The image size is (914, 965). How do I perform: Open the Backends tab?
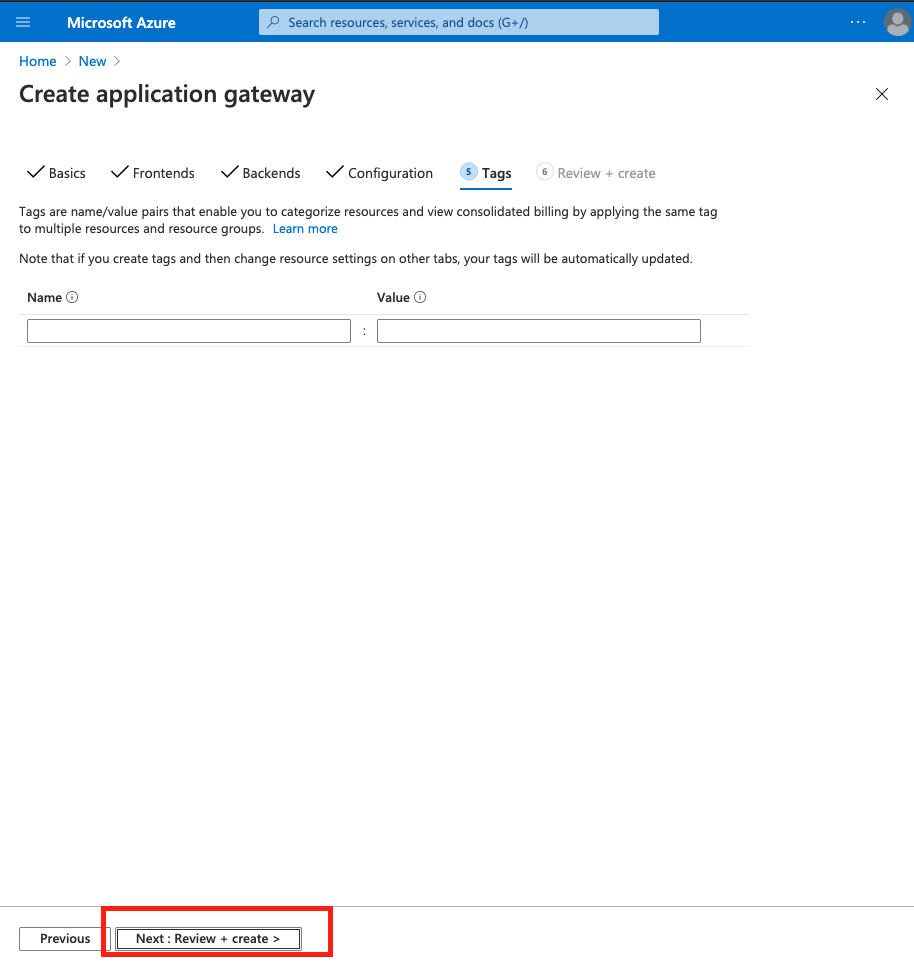pyautogui.click(x=271, y=173)
